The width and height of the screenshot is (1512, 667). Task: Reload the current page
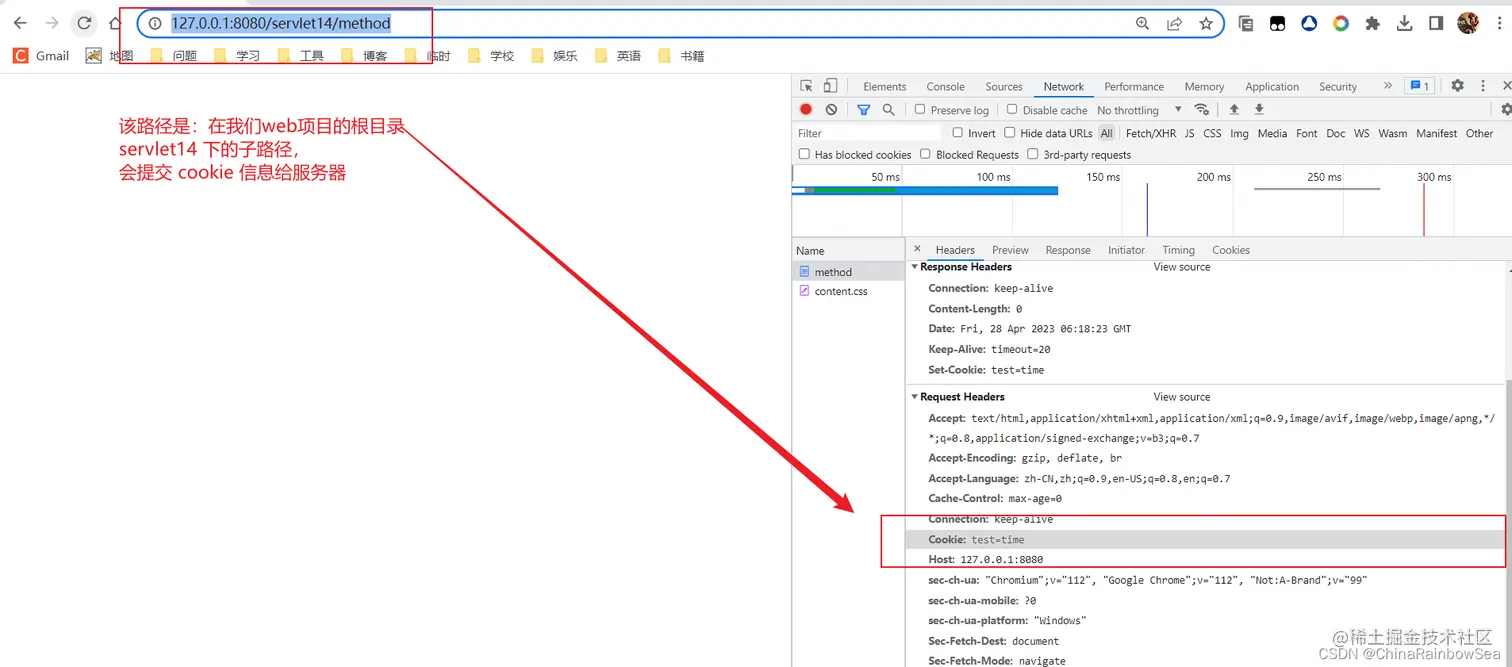pos(85,23)
